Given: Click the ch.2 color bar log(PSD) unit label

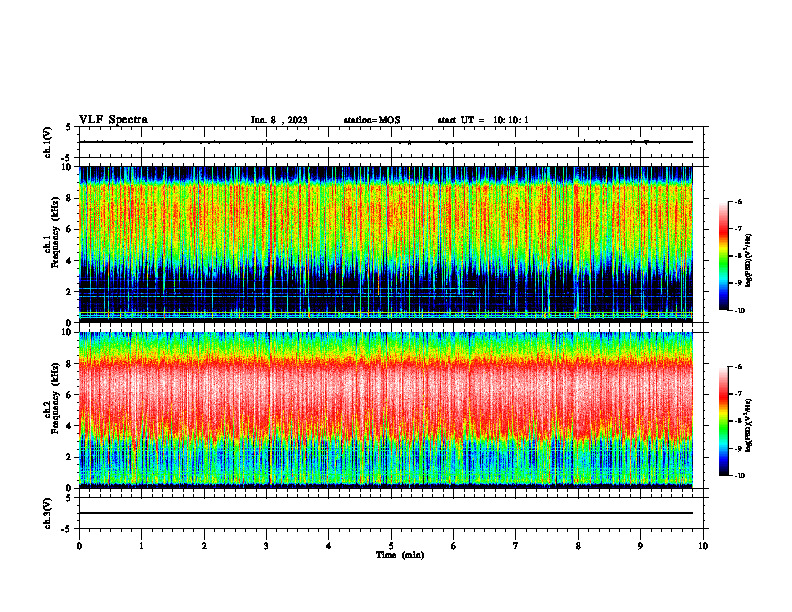Looking at the screenshot, I should click(749, 425).
